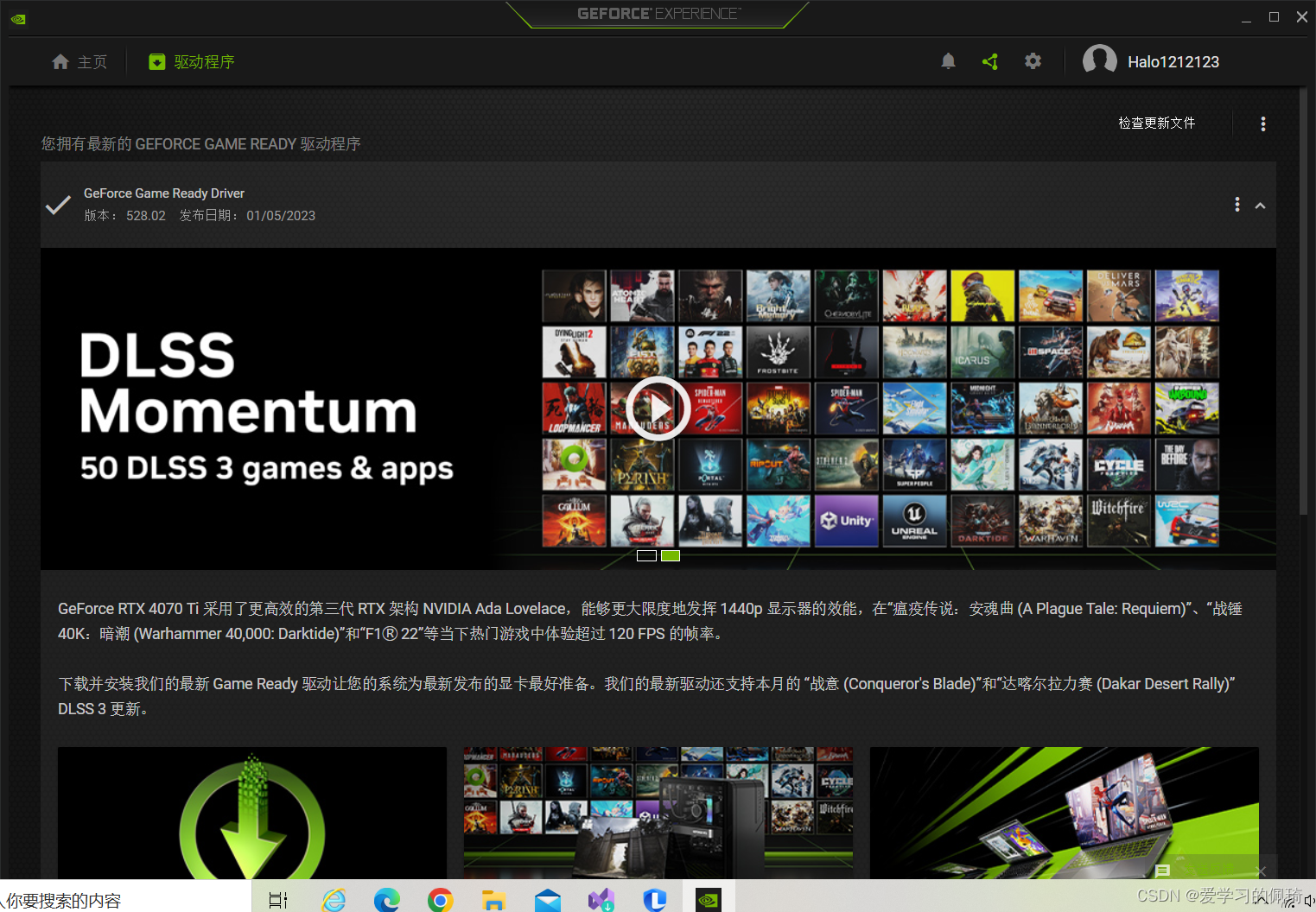Open the GeForce Experience settings gear
Viewport: 1316px width, 912px height.
pyautogui.click(x=1033, y=61)
